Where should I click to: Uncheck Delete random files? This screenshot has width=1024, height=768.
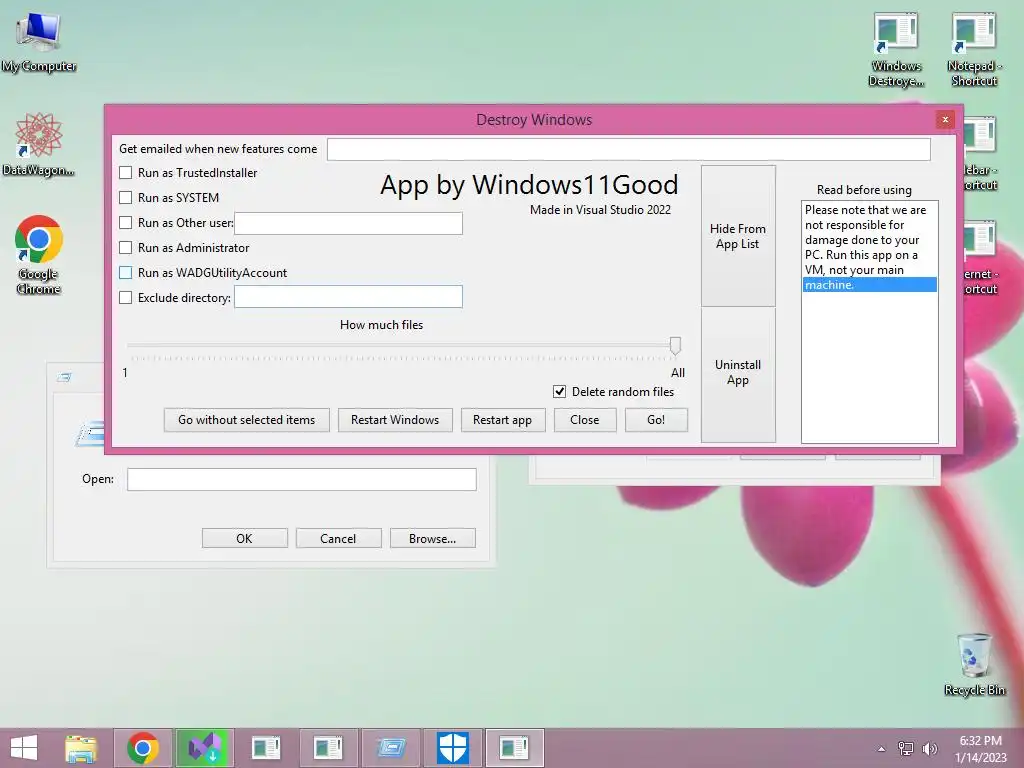[560, 392]
